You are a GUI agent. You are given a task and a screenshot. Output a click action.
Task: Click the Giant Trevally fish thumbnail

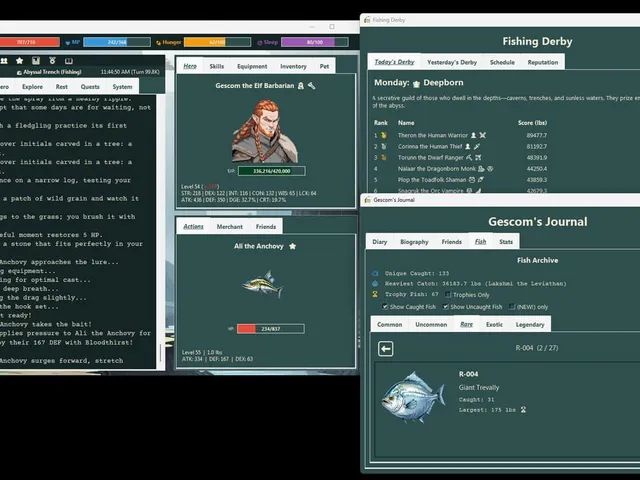pos(412,397)
